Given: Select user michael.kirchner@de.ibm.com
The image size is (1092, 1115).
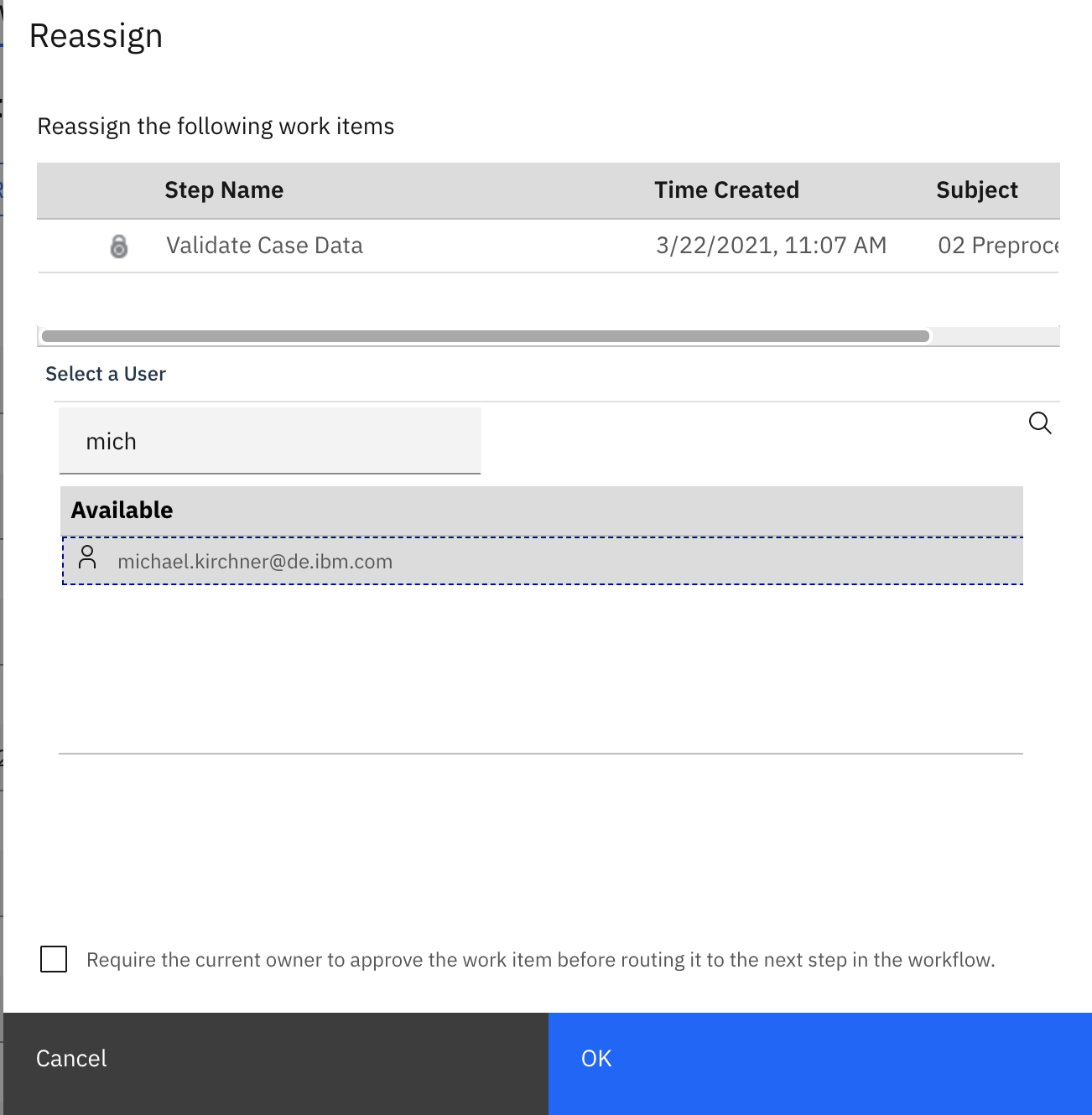Looking at the screenshot, I should [x=255, y=562].
